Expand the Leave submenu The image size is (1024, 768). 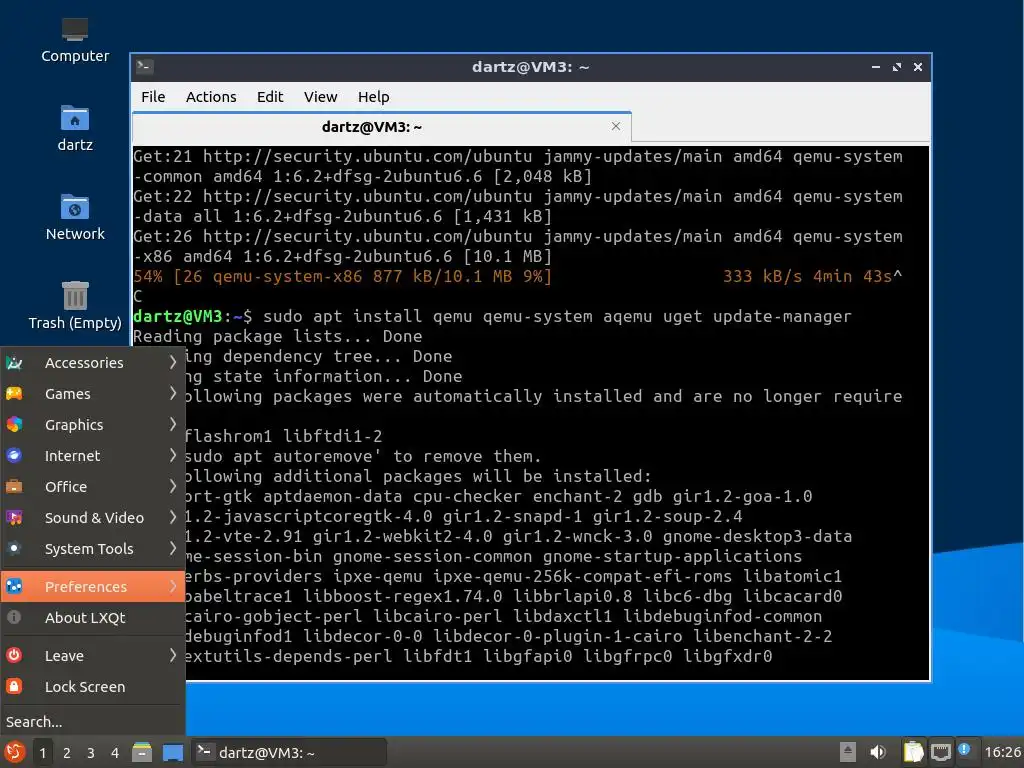[92, 655]
